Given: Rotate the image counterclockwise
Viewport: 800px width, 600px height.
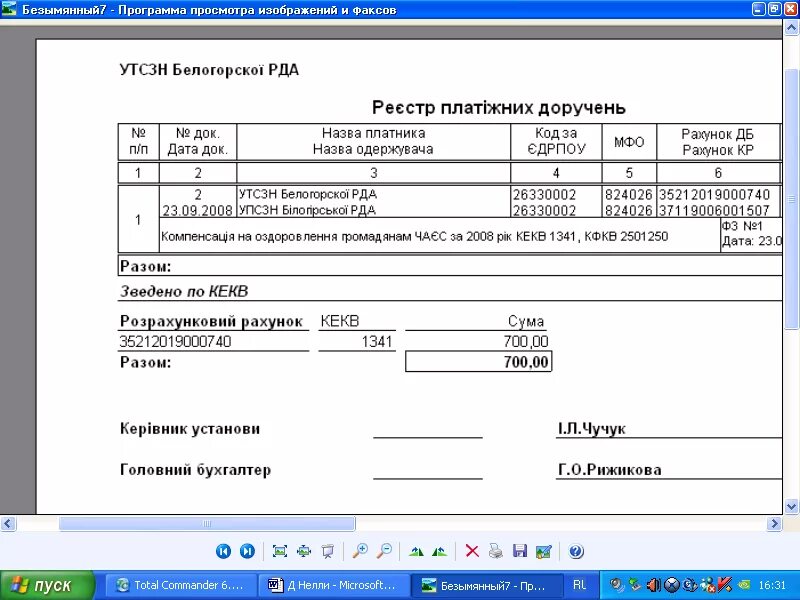Looking at the screenshot, I should (439, 552).
